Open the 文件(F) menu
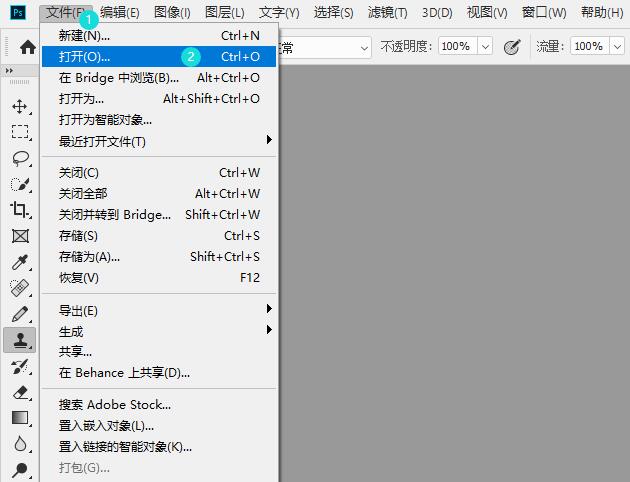The height and width of the screenshot is (482, 630). coord(66,13)
